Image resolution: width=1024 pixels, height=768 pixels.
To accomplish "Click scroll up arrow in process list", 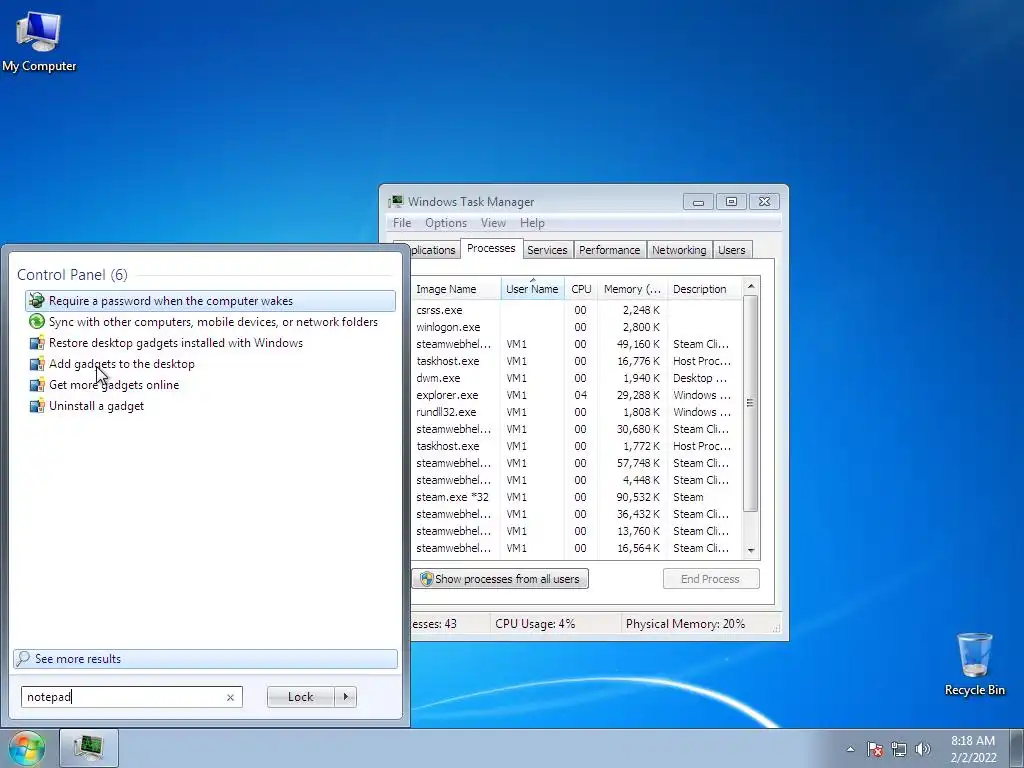I will coord(750,287).
